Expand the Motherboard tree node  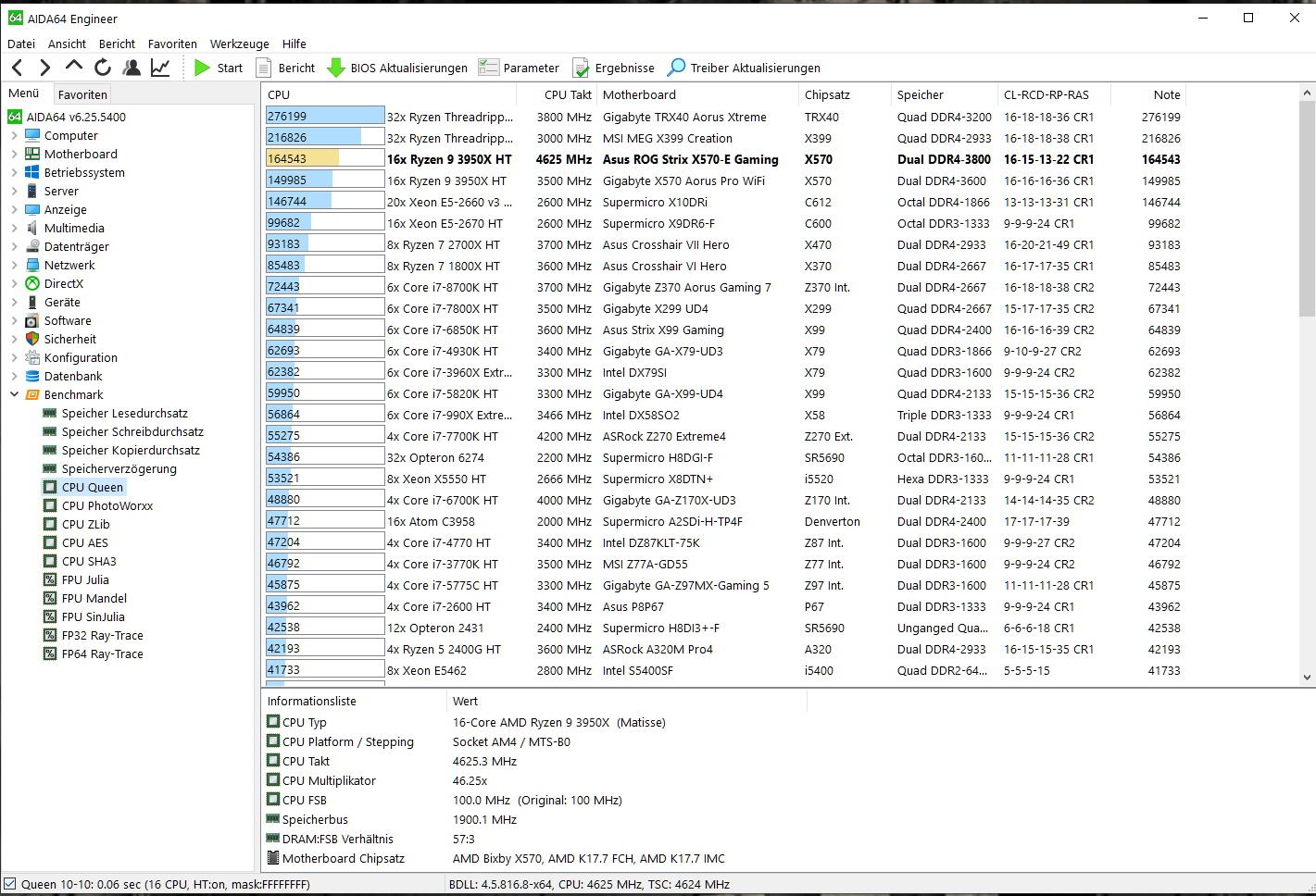pyautogui.click(x=15, y=154)
